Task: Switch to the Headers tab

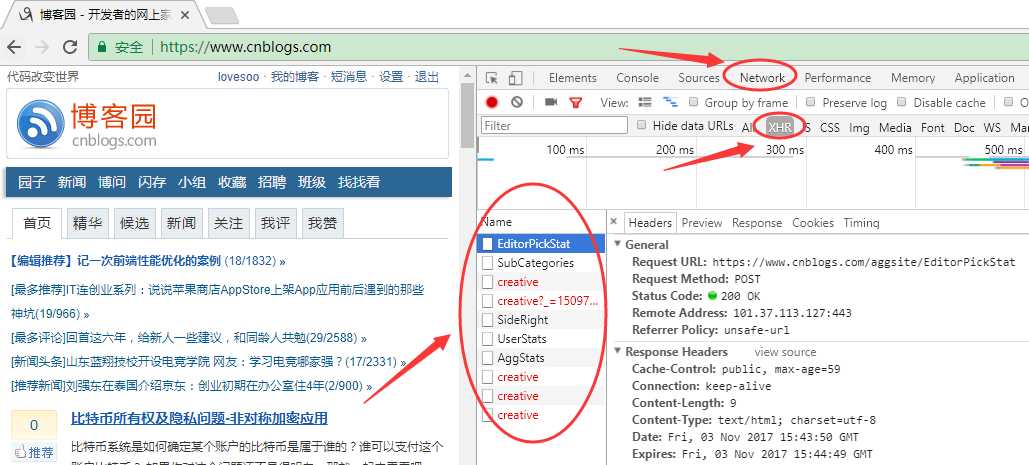Action: (650, 223)
